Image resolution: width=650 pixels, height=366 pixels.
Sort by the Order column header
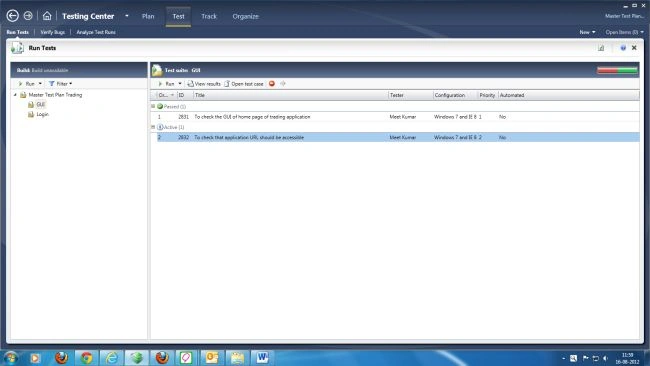pyautogui.click(x=166, y=95)
